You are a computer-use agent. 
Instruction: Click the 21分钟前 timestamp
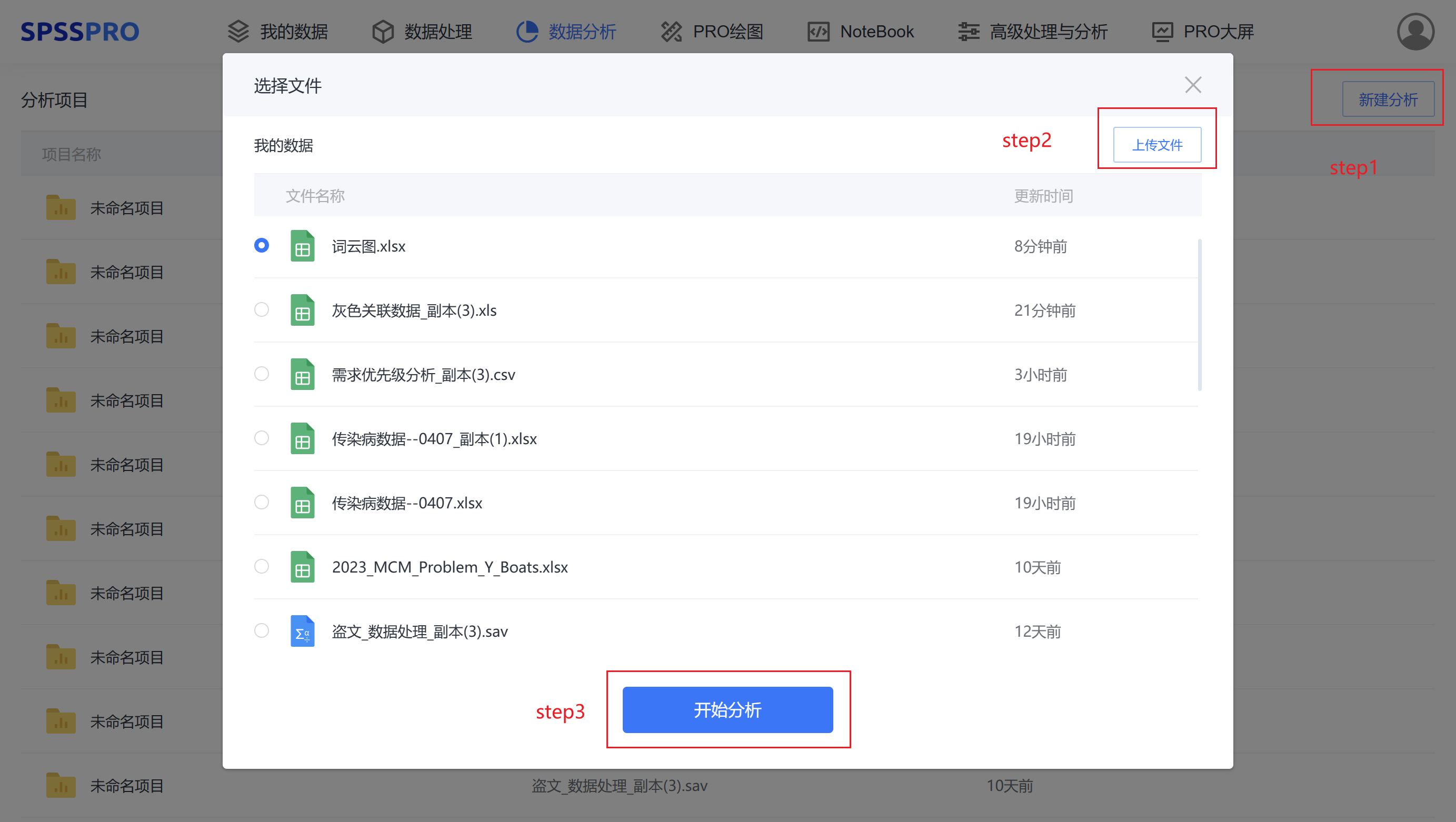click(x=1045, y=310)
